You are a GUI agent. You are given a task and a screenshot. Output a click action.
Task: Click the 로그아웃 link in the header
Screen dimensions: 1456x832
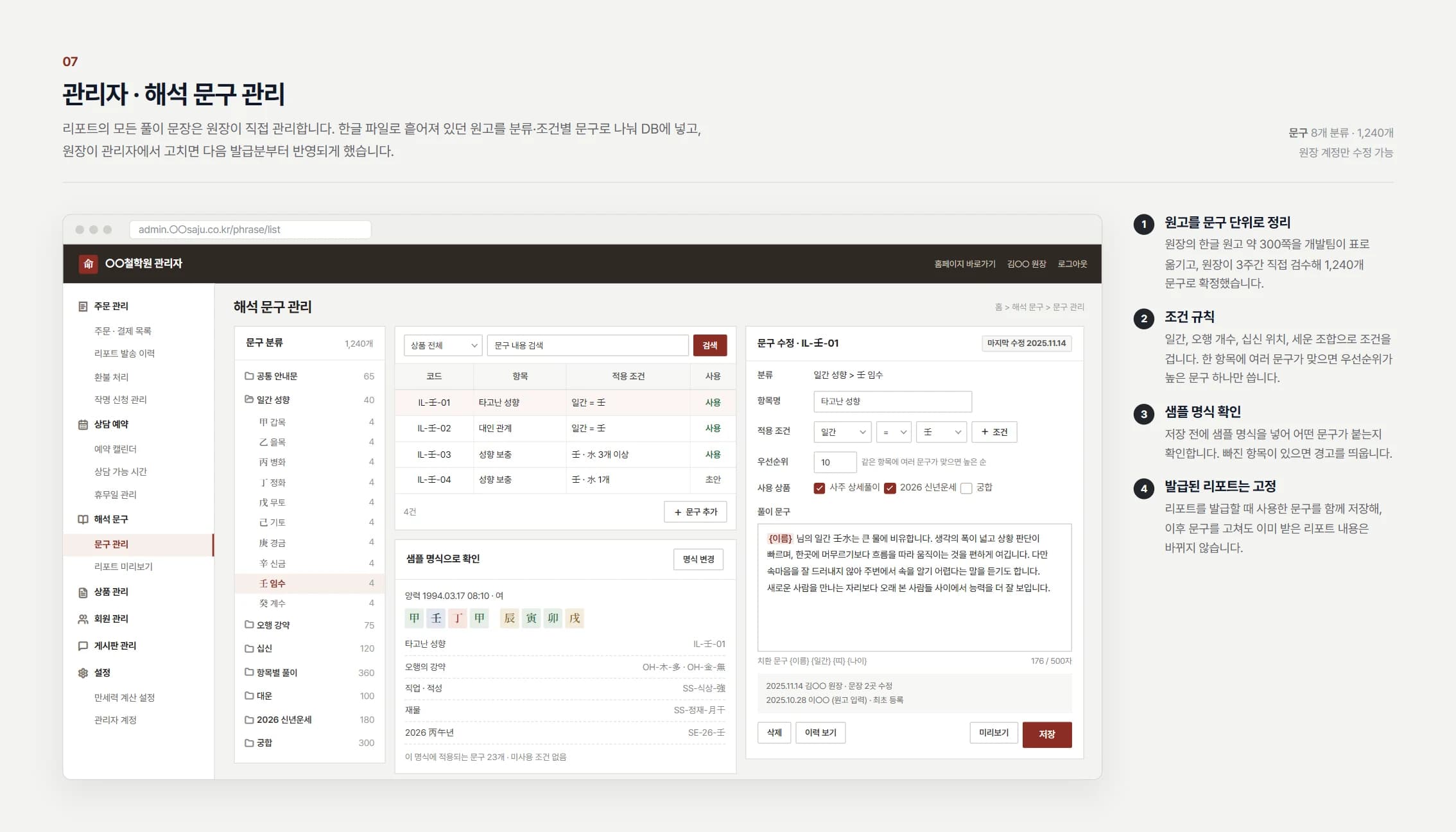[x=1073, y=264]
